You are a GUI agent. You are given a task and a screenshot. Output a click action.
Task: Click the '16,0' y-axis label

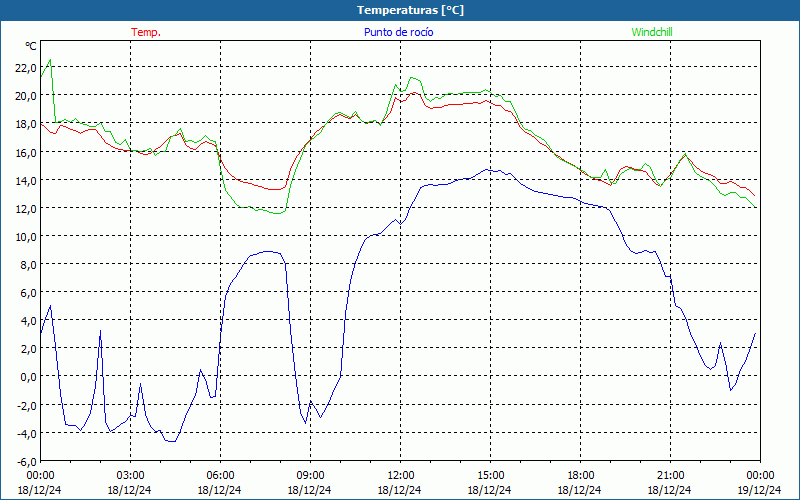coord(26,153)
